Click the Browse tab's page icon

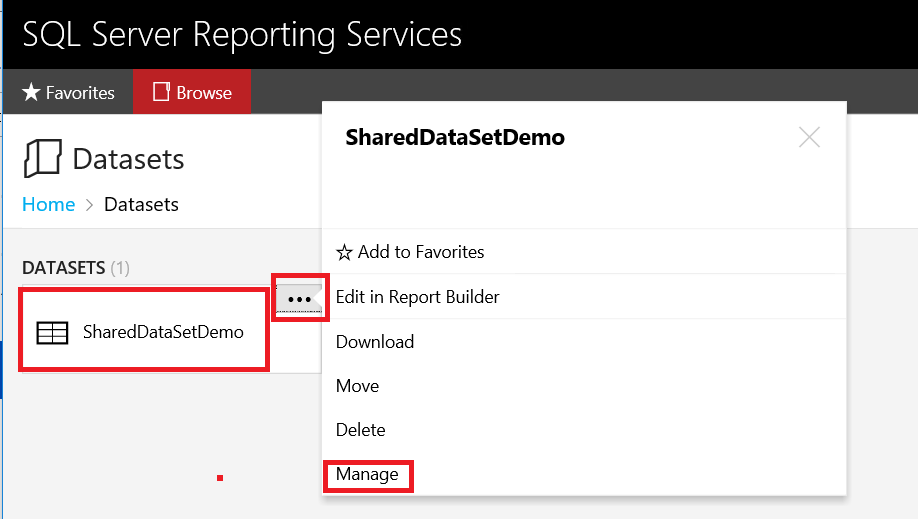pyautogui.click(x=160, y=93)
